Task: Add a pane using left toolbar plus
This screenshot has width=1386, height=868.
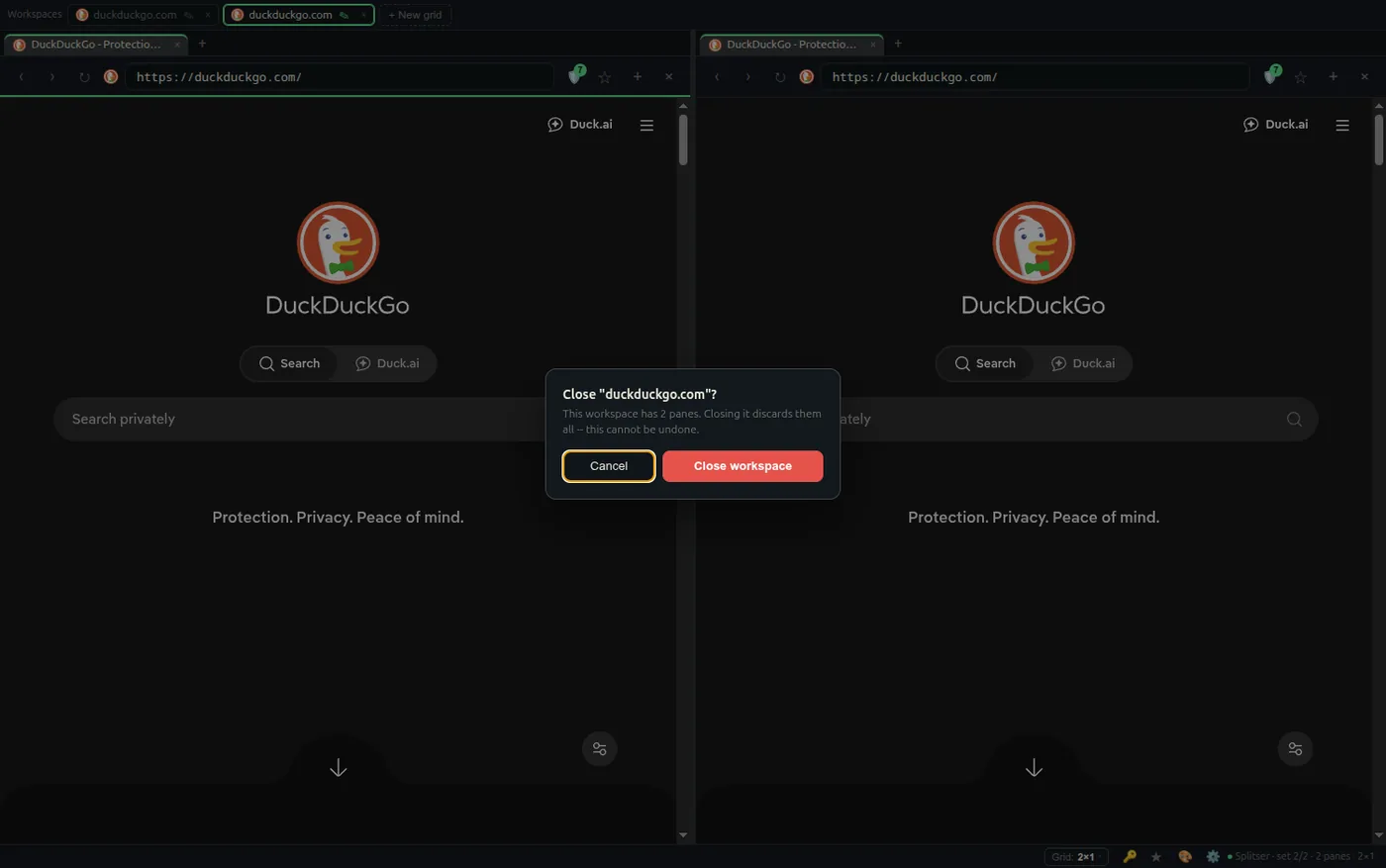Action: tap(638, 76)
